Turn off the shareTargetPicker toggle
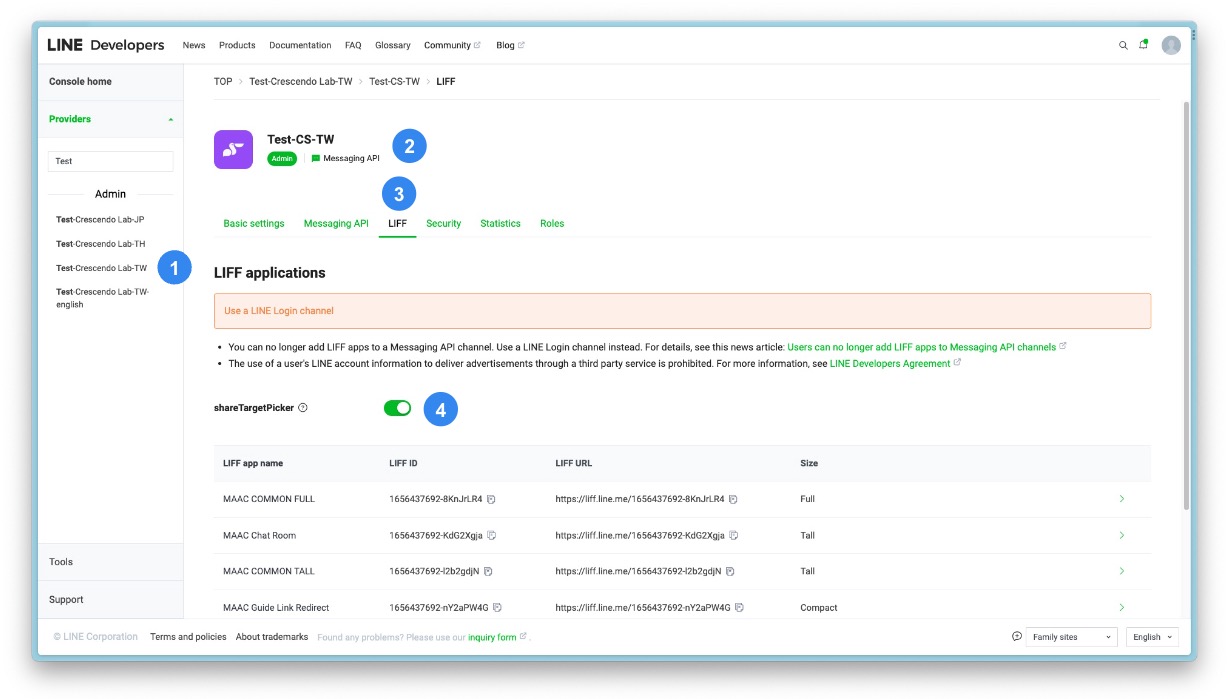Image resolution: width=1228 pixels, height=699 pixels. tap(398, 408)
